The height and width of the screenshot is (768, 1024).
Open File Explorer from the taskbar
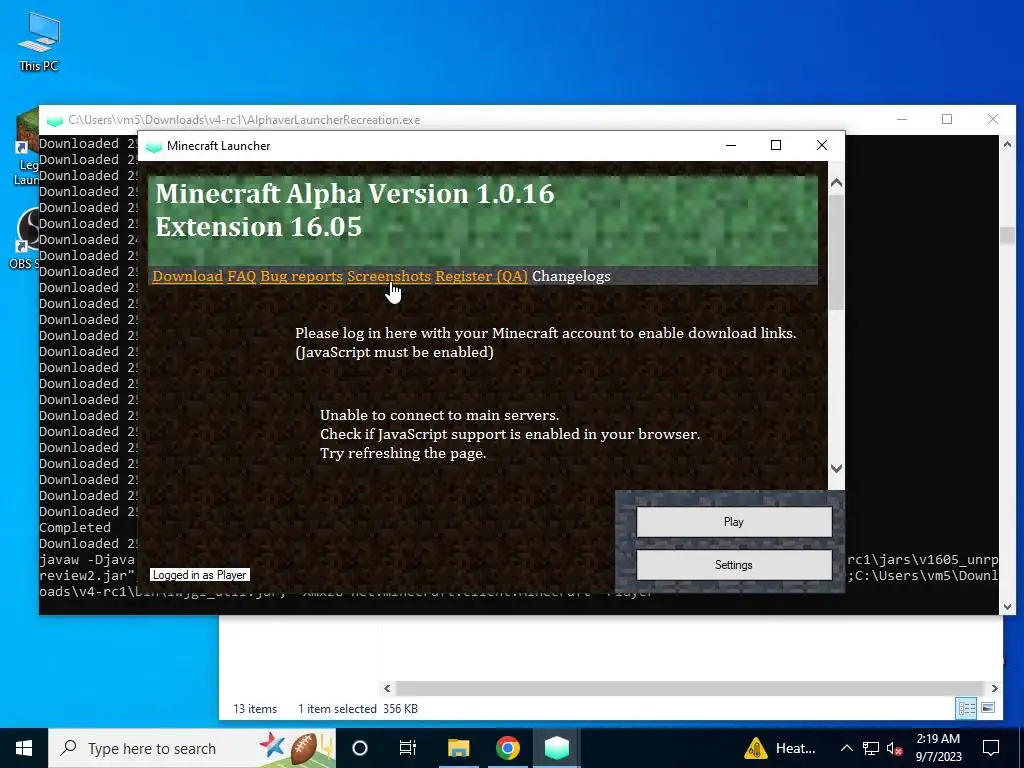(x=458, y=748)
